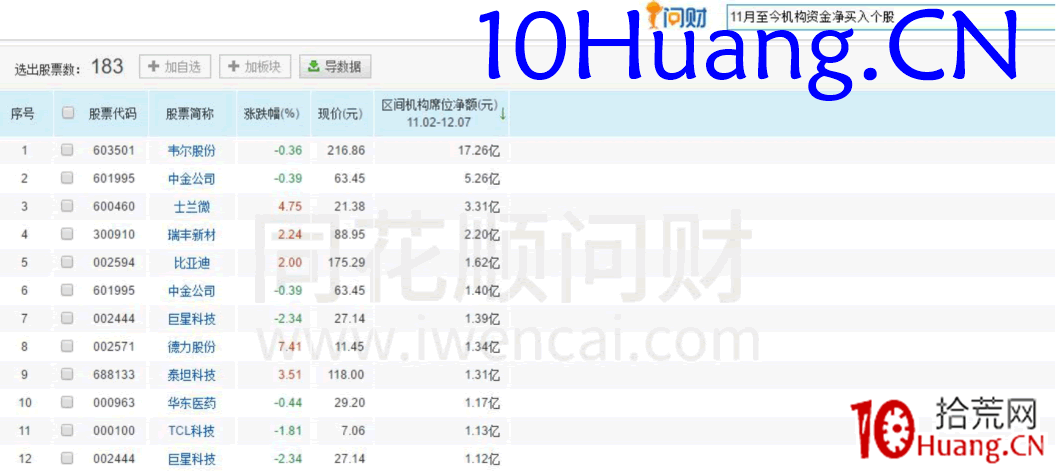
Task: Click stock code 600460
Action: click(114, 207)
